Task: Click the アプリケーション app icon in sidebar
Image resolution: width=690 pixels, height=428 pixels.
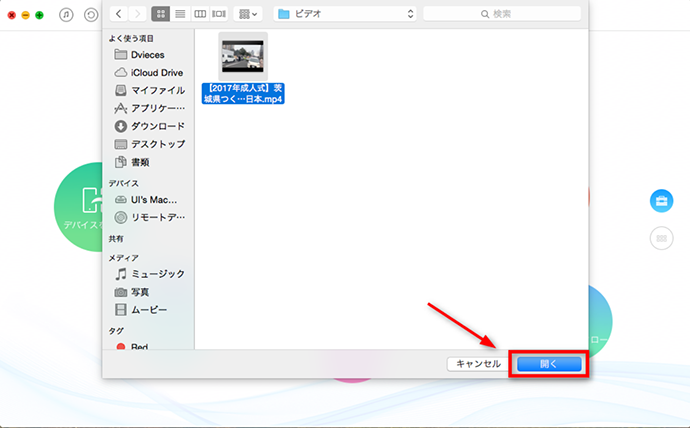Action: (x=121, y=108)
